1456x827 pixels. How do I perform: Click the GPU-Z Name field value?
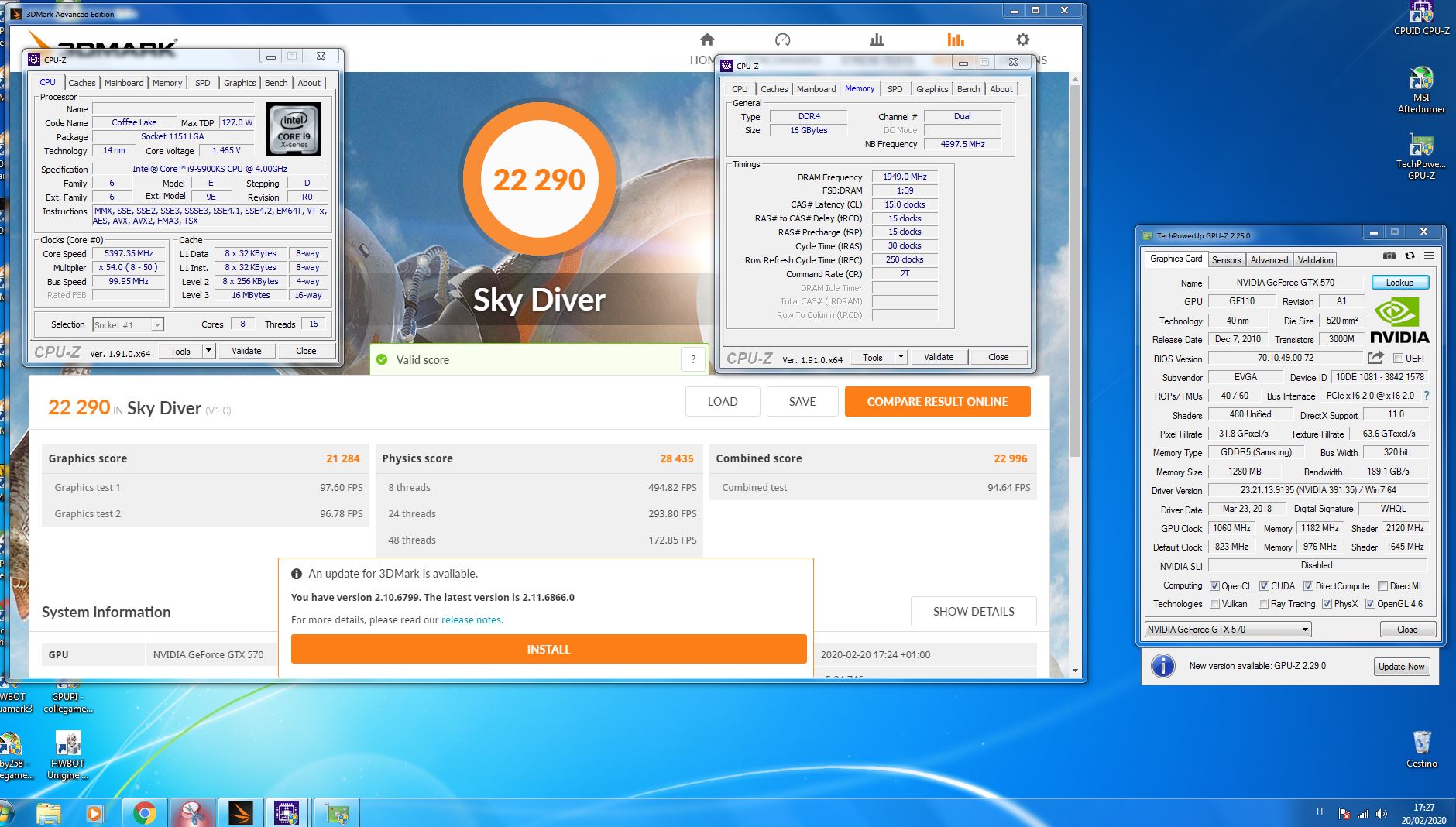(1285, 283)
